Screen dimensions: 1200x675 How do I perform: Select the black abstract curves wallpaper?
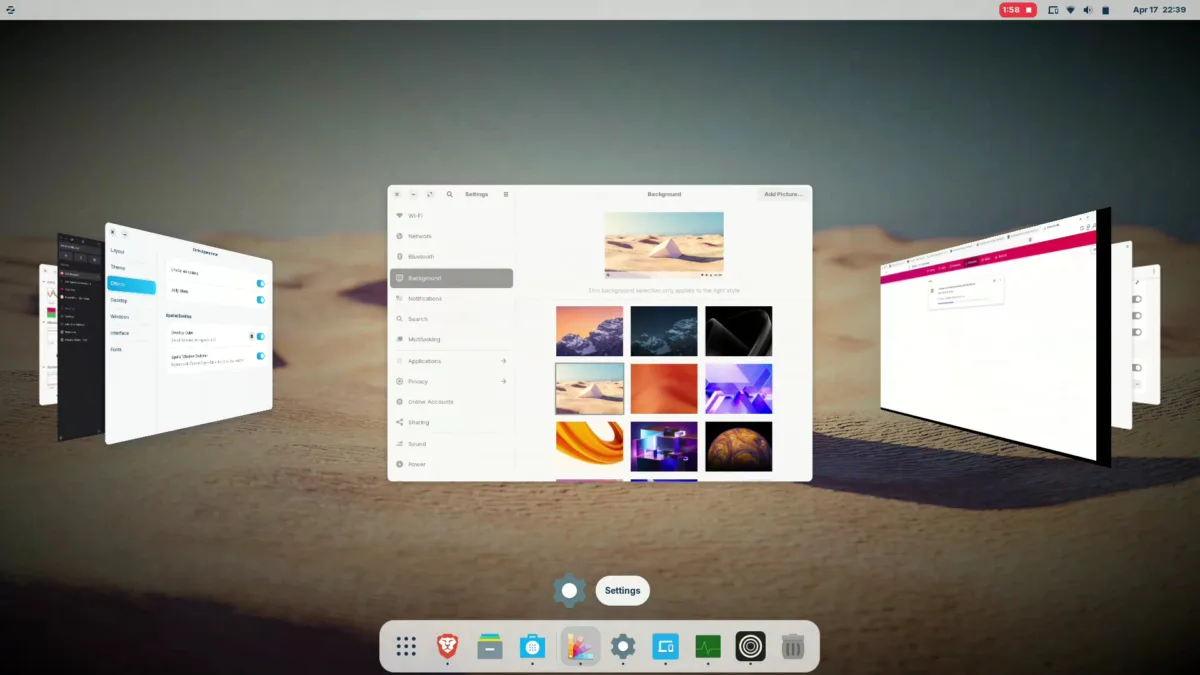[739, 331]
